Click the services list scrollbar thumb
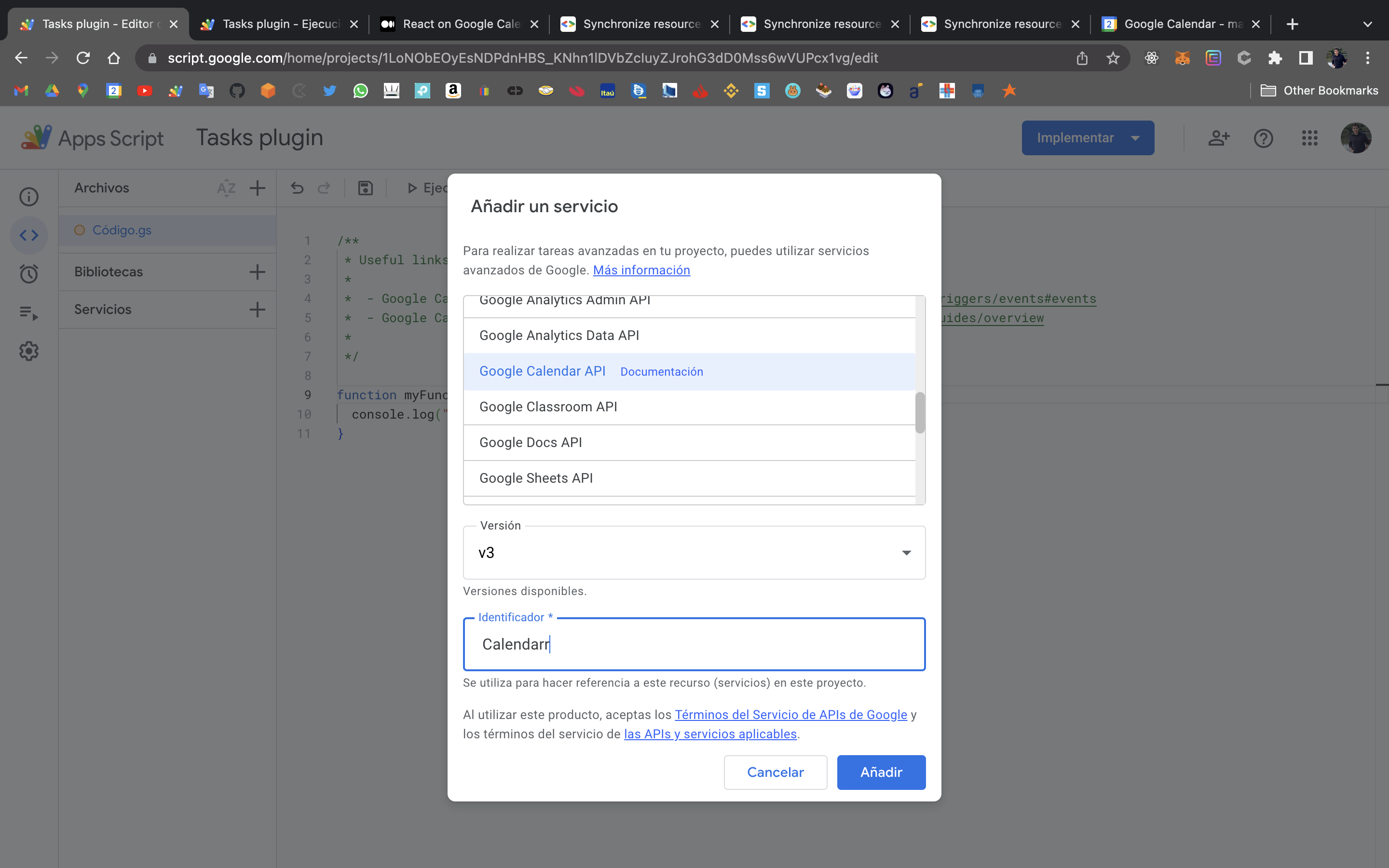Image resolution: width=1389 pixels, height=868 pixels. 920,413
